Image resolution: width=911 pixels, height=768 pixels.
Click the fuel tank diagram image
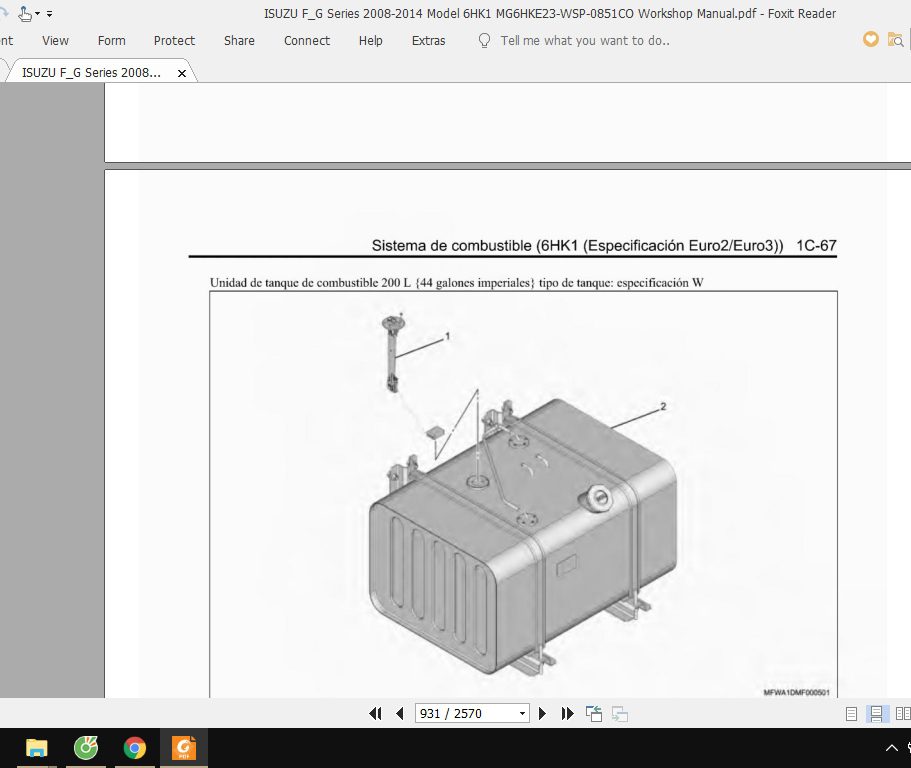pyautogui.click(x=523, y=494)
